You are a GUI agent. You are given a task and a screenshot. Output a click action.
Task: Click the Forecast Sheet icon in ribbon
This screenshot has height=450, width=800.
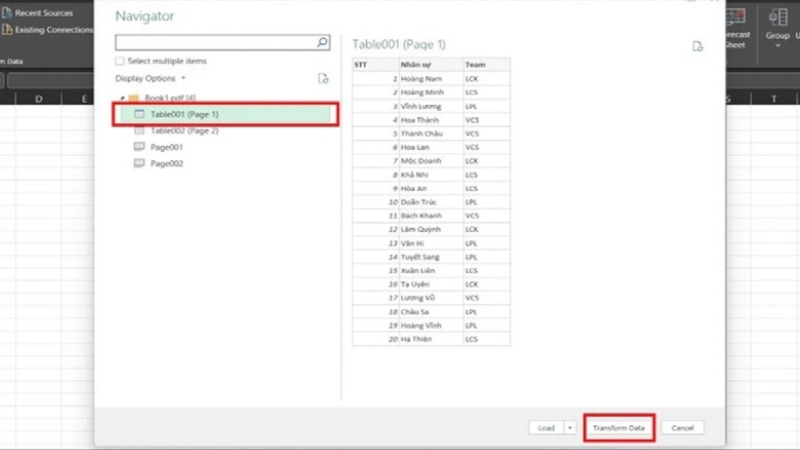(x=735, y=17)
